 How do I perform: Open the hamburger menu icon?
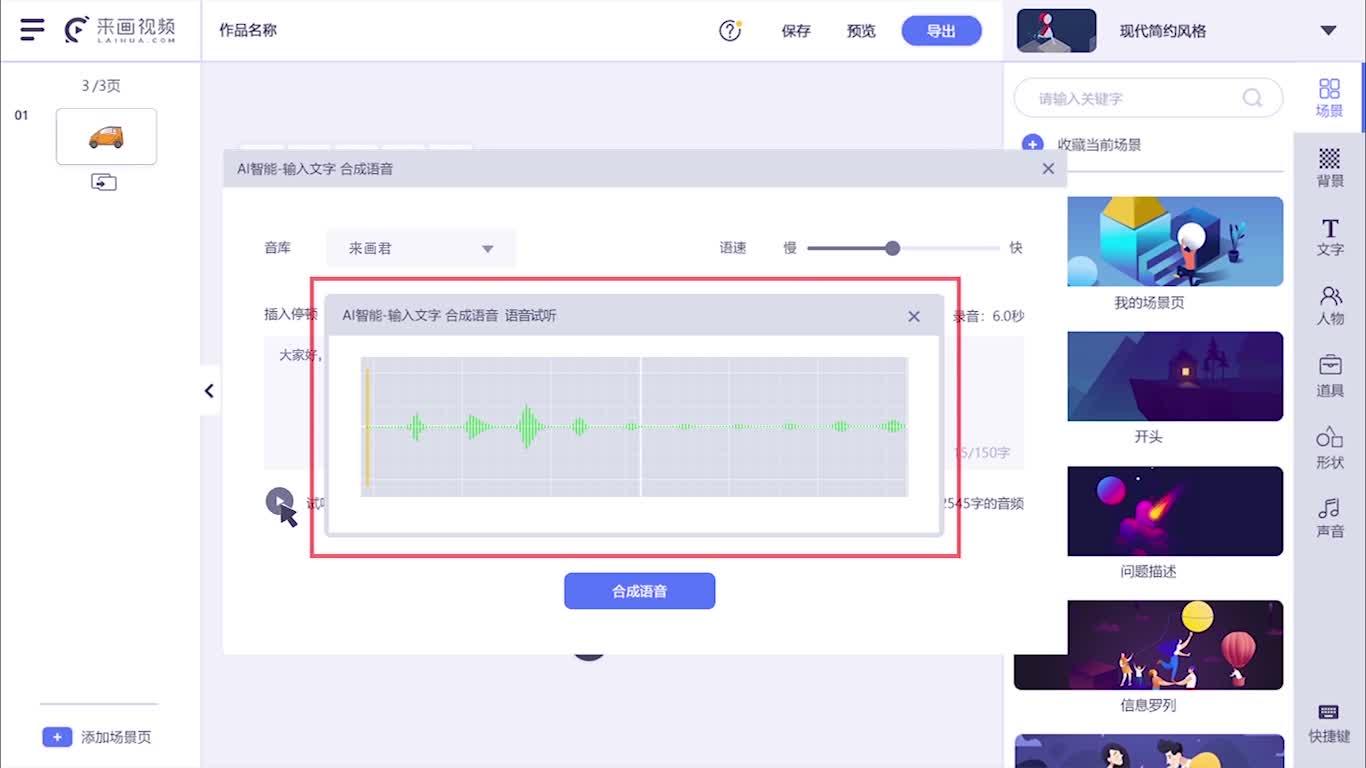pyautogui.click(x=32, y=29)
